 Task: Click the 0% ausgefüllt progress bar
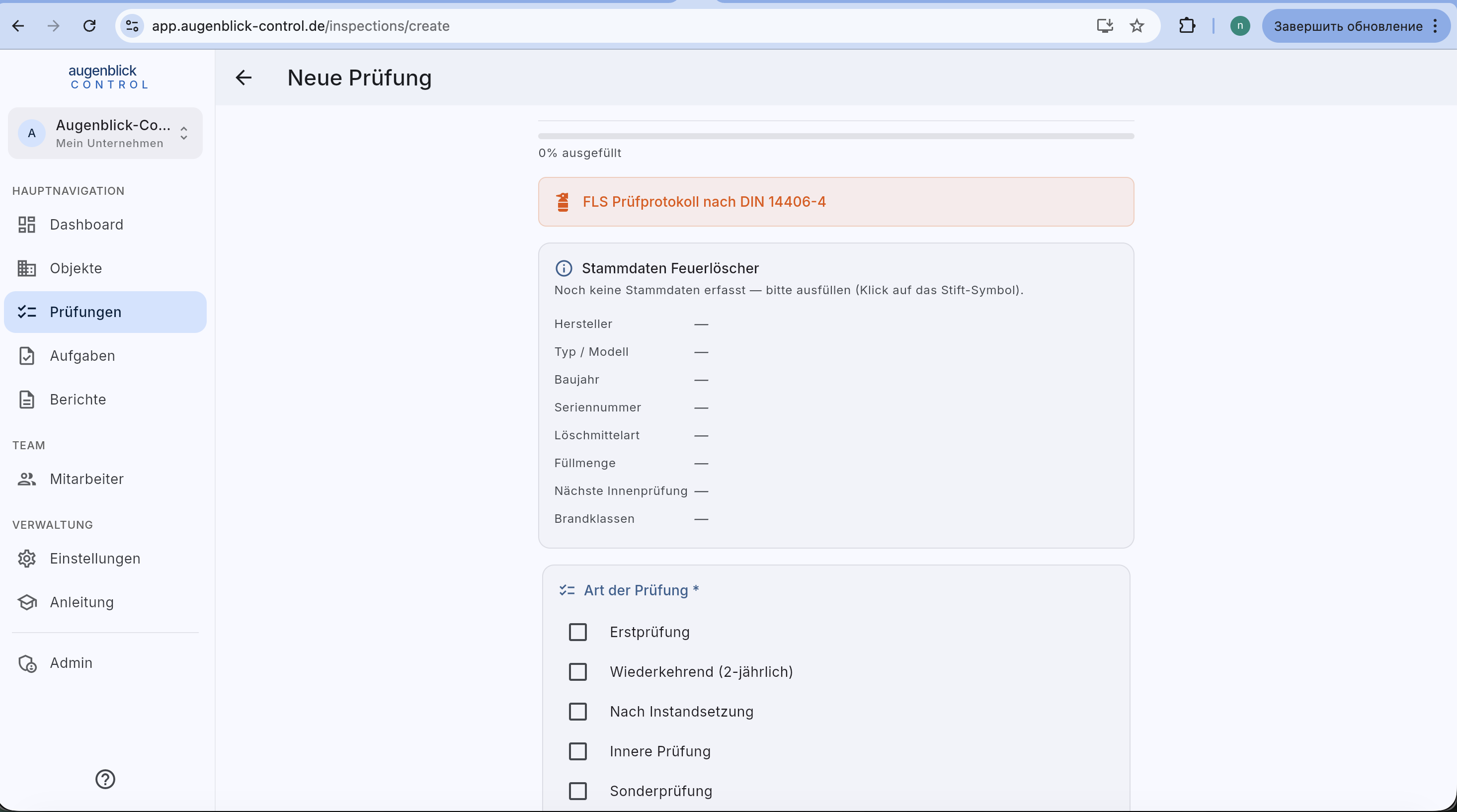836,136
